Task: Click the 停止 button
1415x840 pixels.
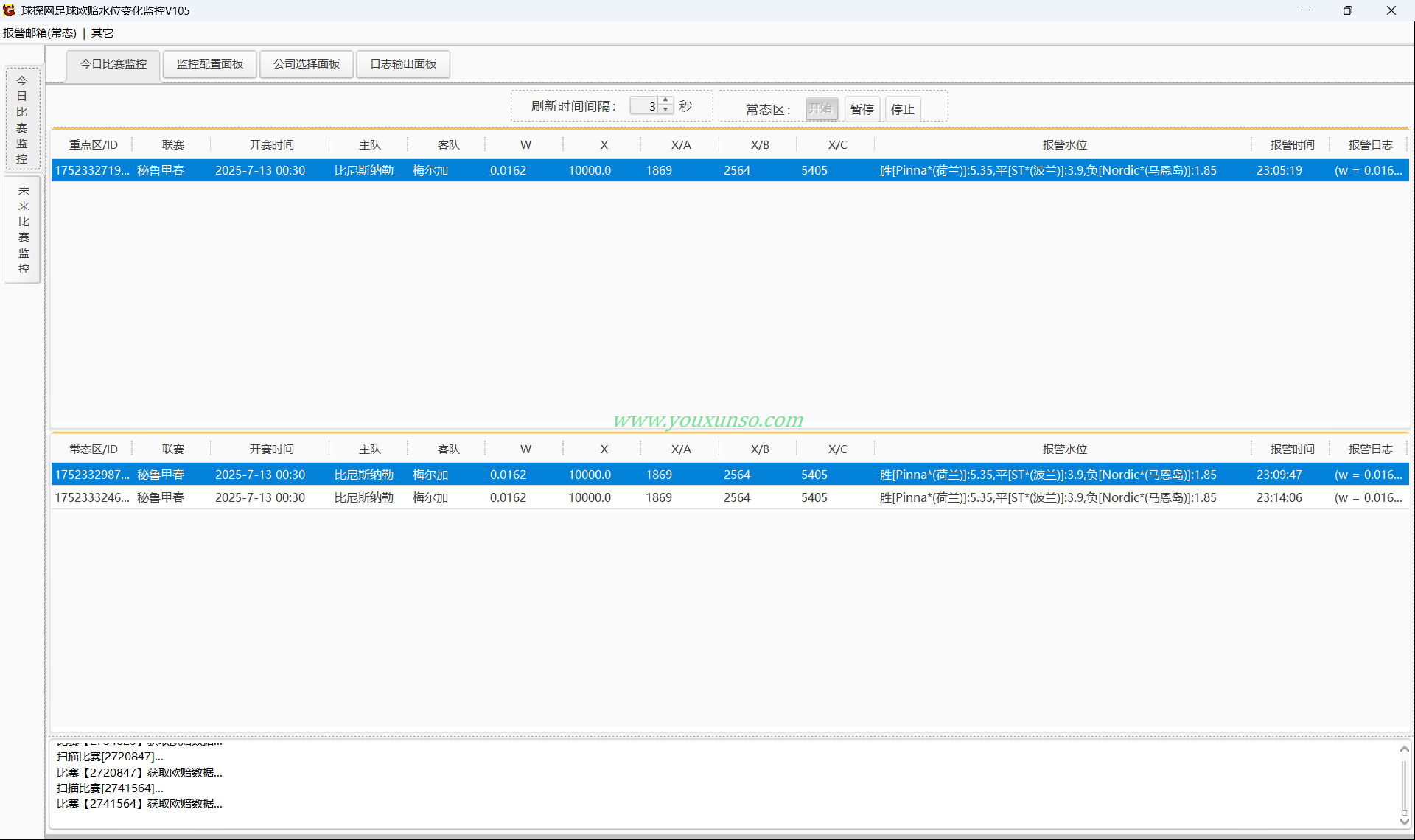Action: (x=902, y=109)
